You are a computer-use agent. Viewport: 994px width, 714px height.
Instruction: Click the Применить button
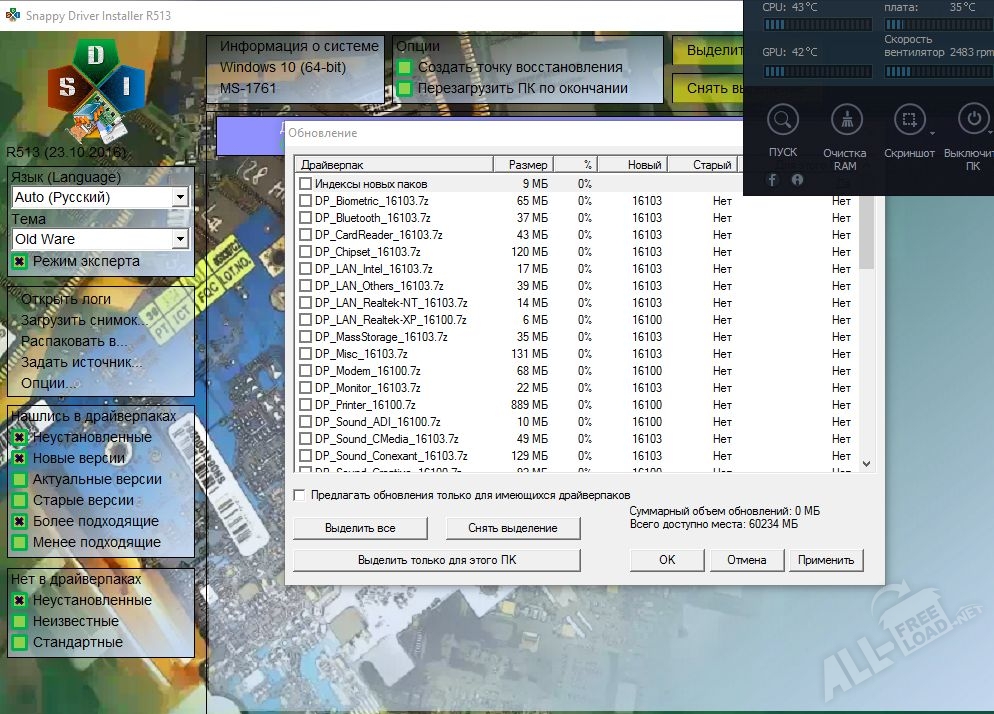(x=826, y=561)
